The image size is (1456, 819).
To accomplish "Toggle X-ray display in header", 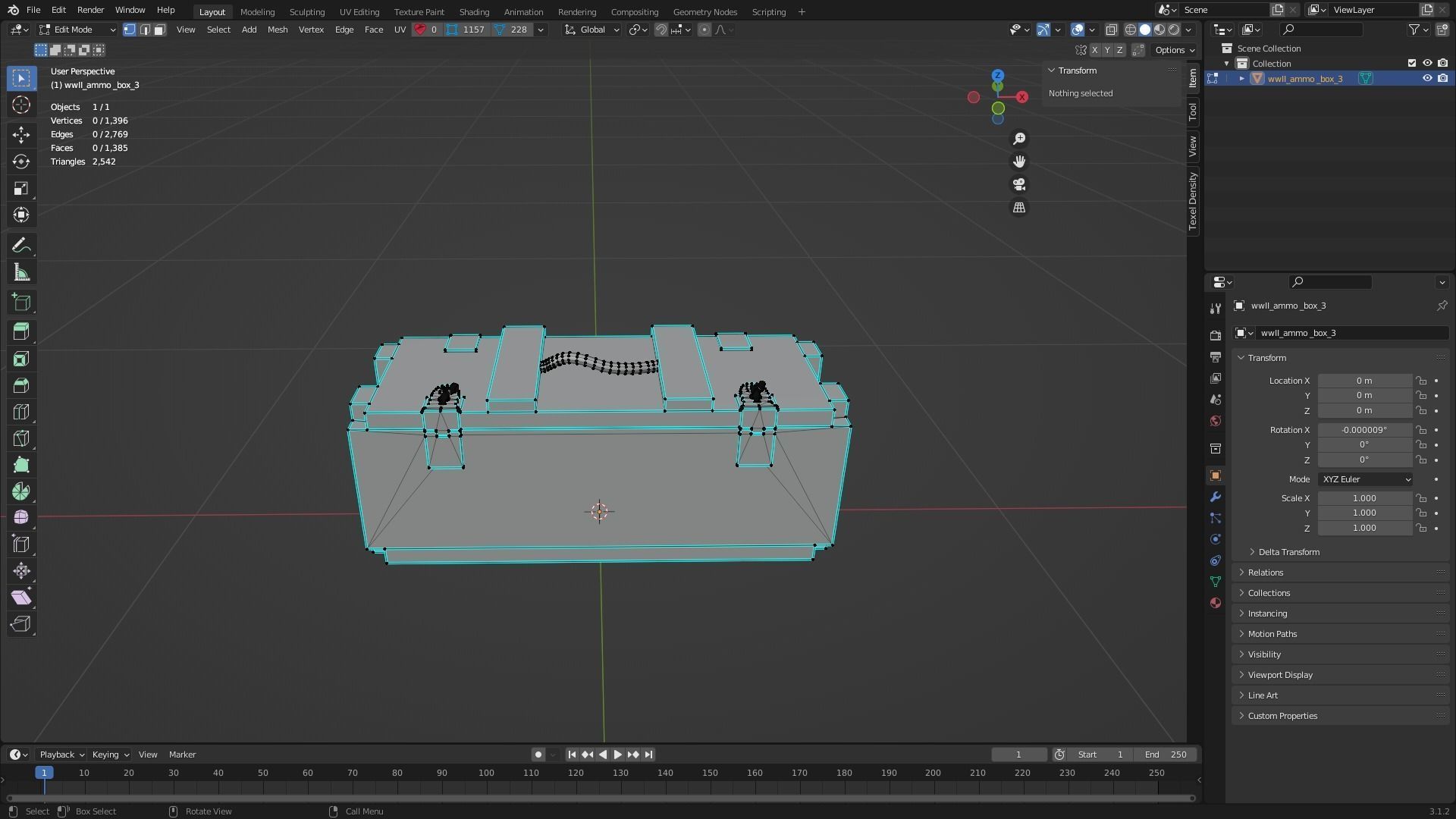I will click(1111, 30).
